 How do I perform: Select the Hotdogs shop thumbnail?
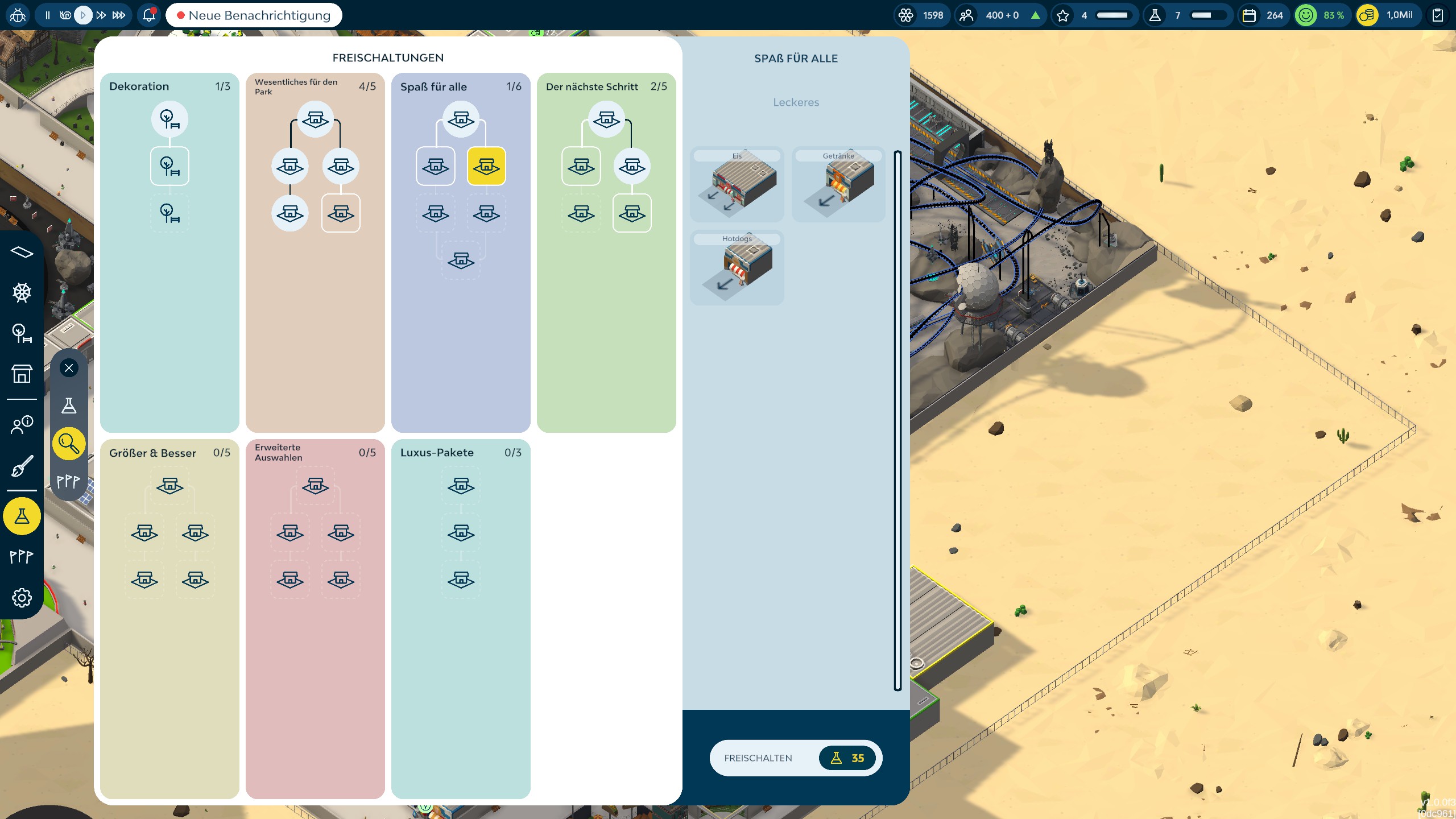pos(737,268)
